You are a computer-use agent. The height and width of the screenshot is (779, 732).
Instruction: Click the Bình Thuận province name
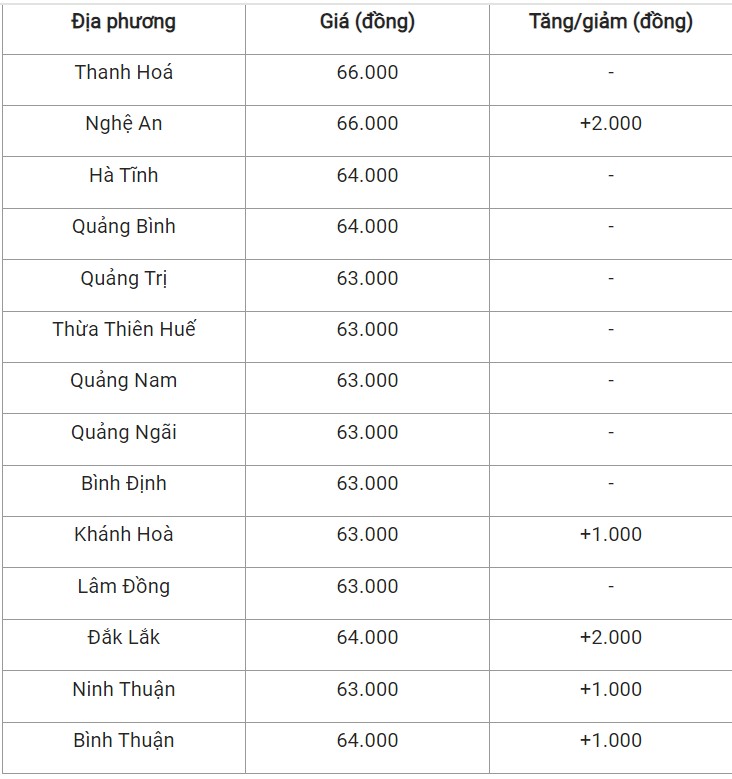[123, 741]
